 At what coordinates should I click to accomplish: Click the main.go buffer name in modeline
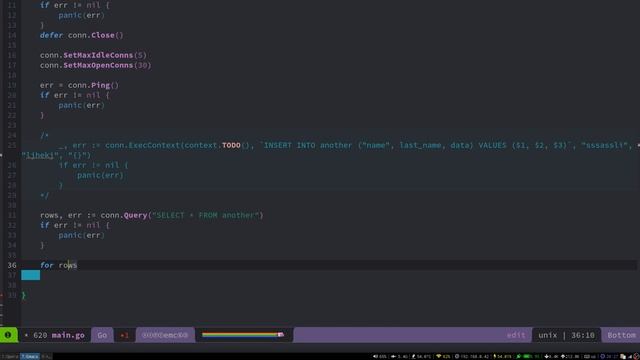coord(68,335)
